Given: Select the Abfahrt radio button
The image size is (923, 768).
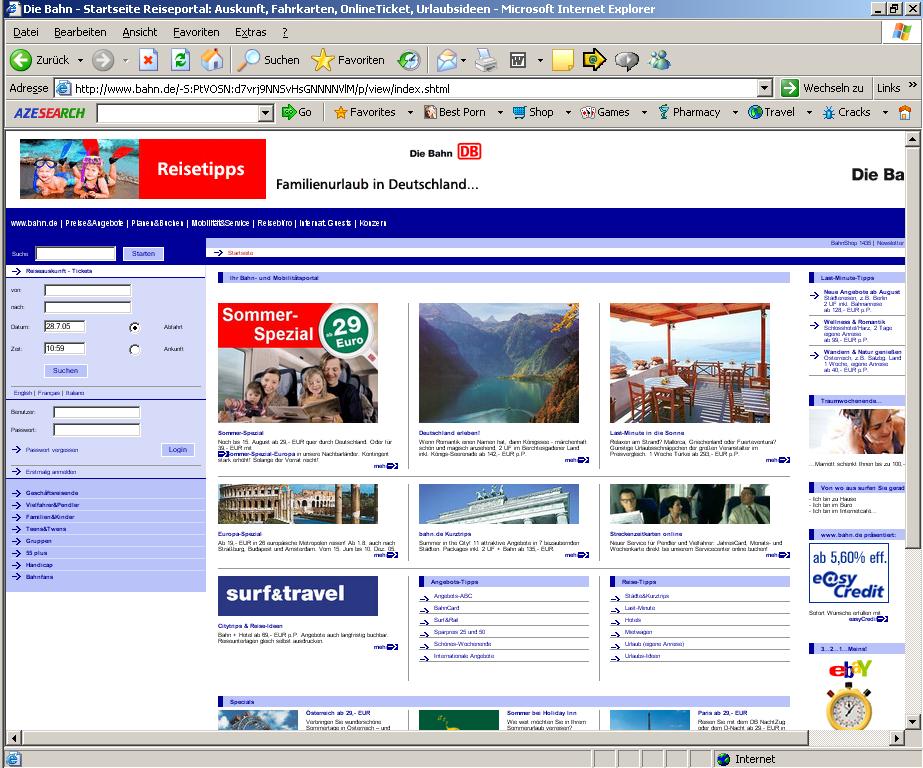Looking at the screenshot, I should pos(135,327).
